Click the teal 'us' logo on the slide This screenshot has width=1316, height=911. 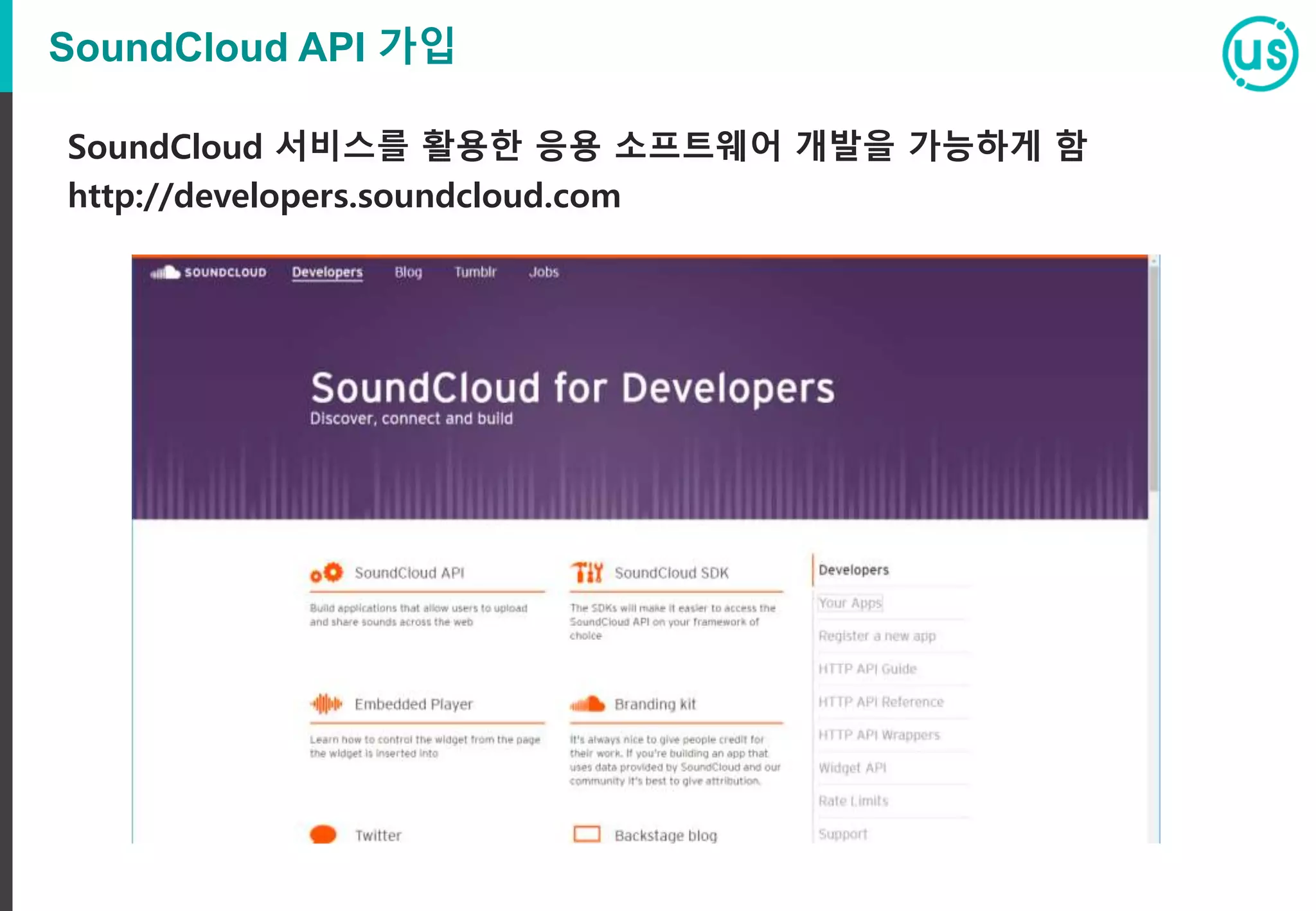(x=1260, y=54)
